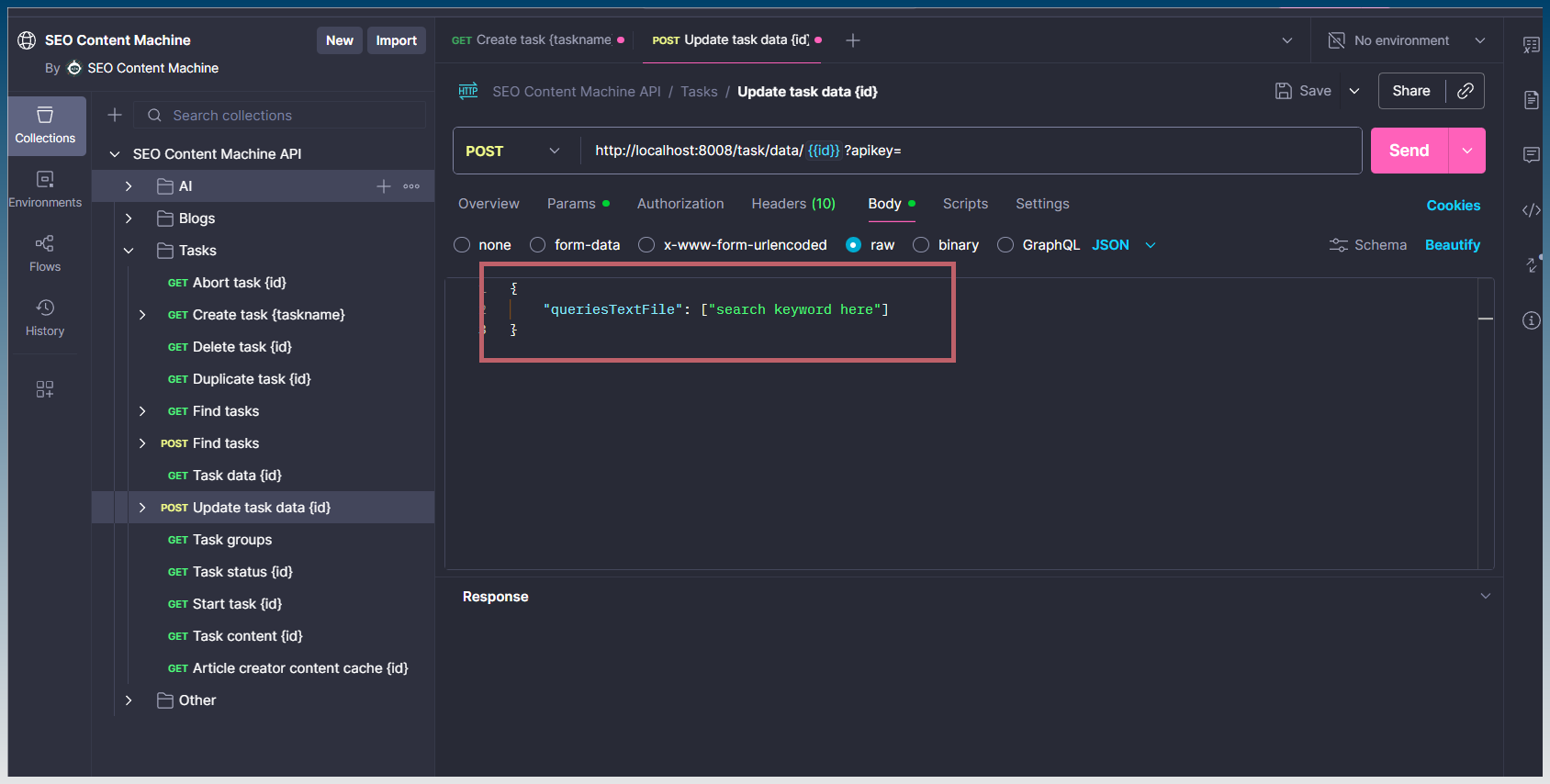Viewport: 1550px width, 784px height.
Task: Open the code snippet panel icon
Action: [1531, 210]
